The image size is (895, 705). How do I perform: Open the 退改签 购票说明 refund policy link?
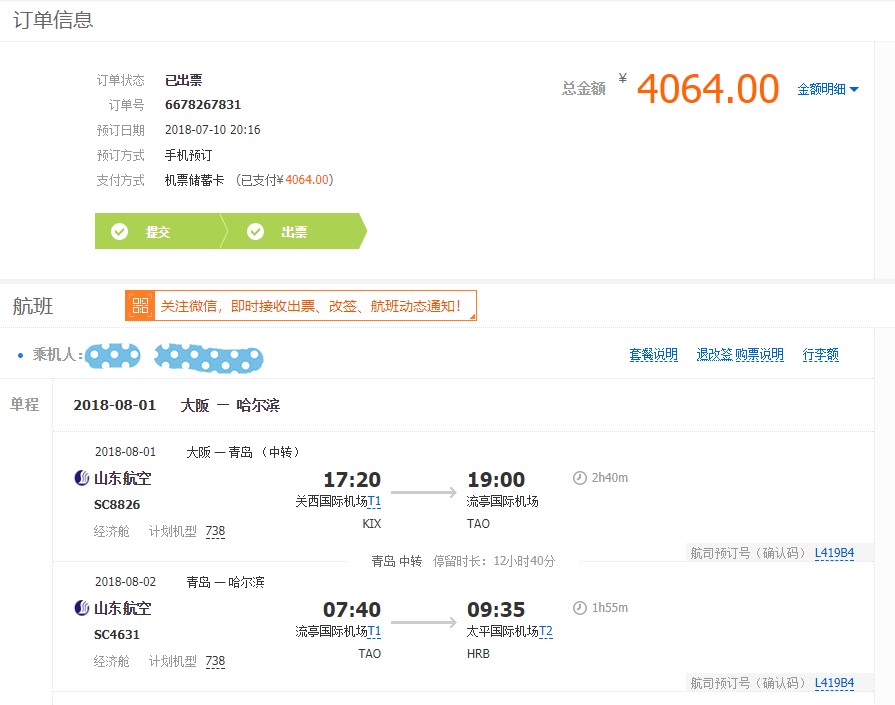[740, 355]
